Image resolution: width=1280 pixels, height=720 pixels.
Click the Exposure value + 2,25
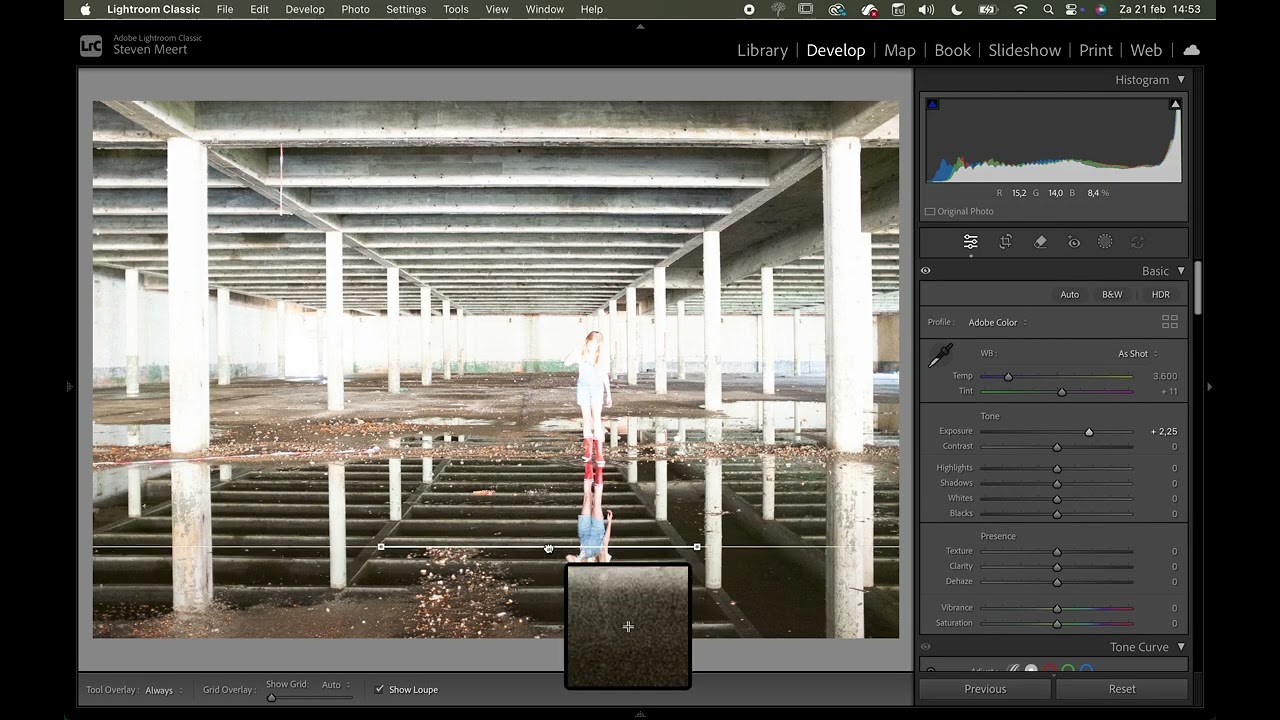coord(1163,431)
